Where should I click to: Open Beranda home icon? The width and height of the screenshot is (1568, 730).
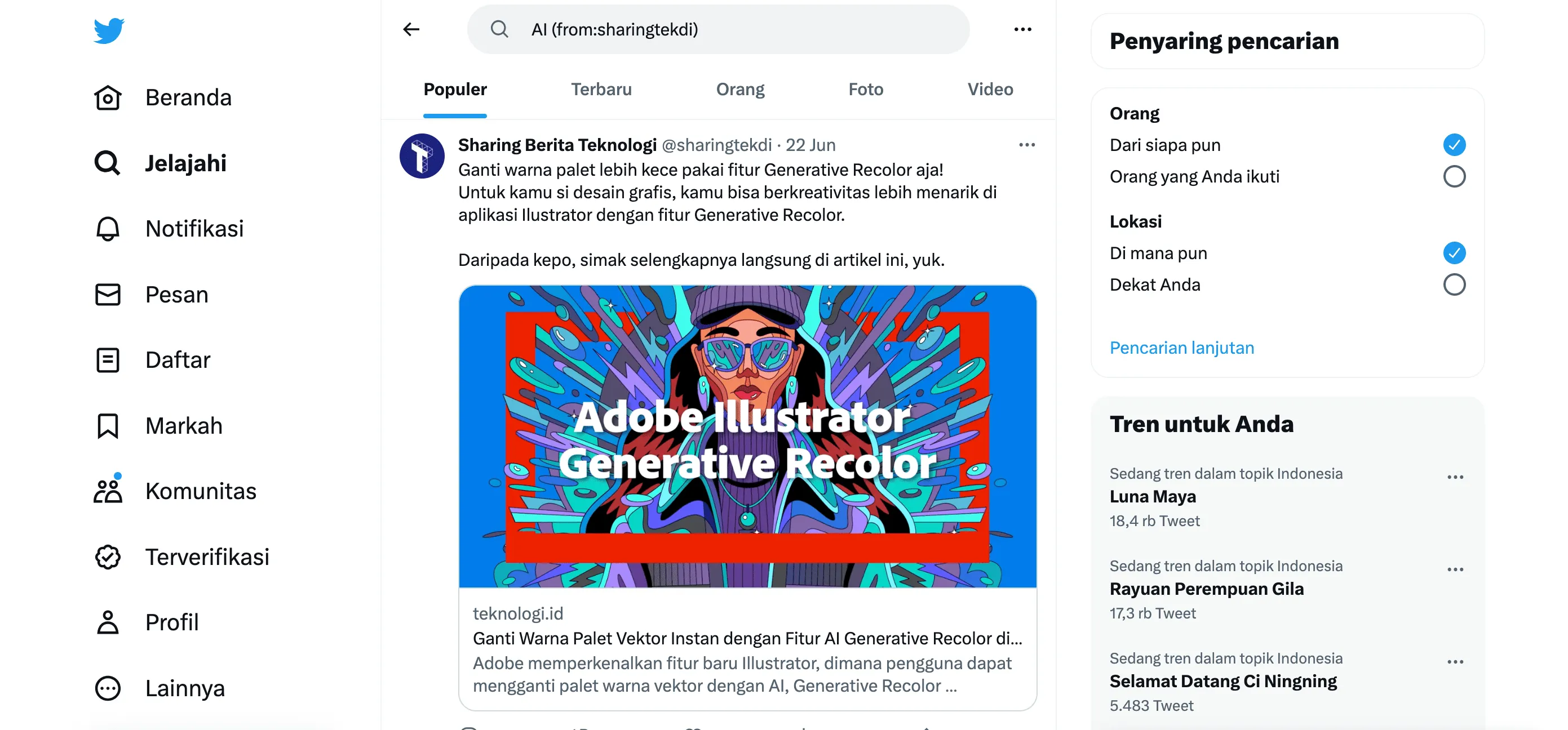108,97
